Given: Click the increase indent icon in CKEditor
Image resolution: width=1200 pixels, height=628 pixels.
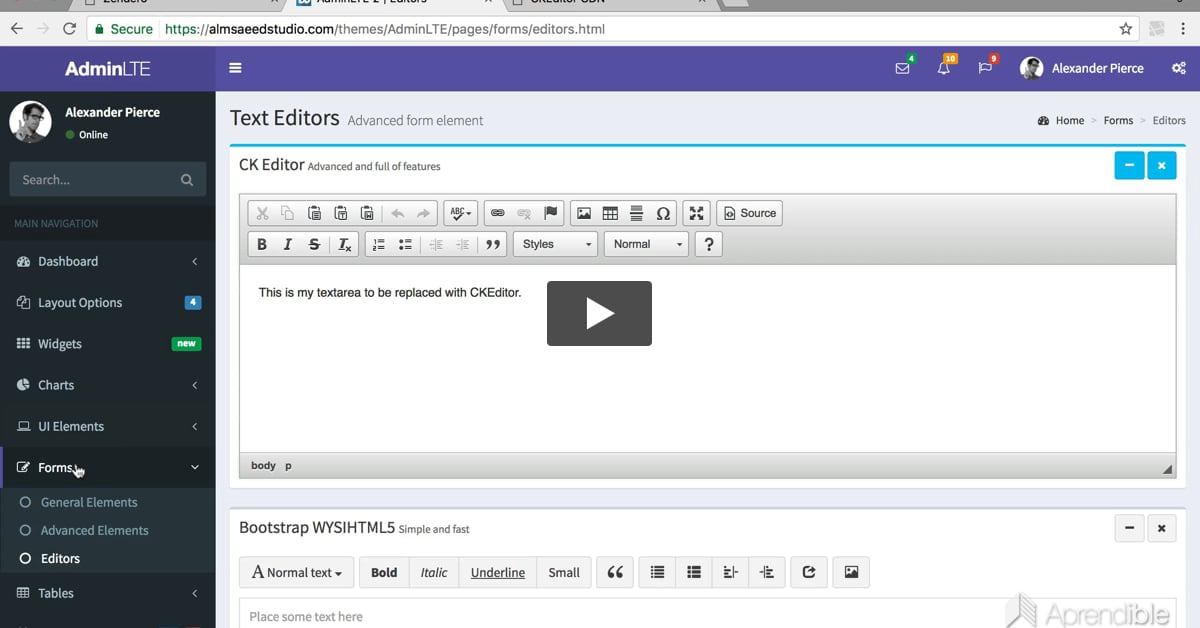Looking at the screenshot, I should coord(462,244).
